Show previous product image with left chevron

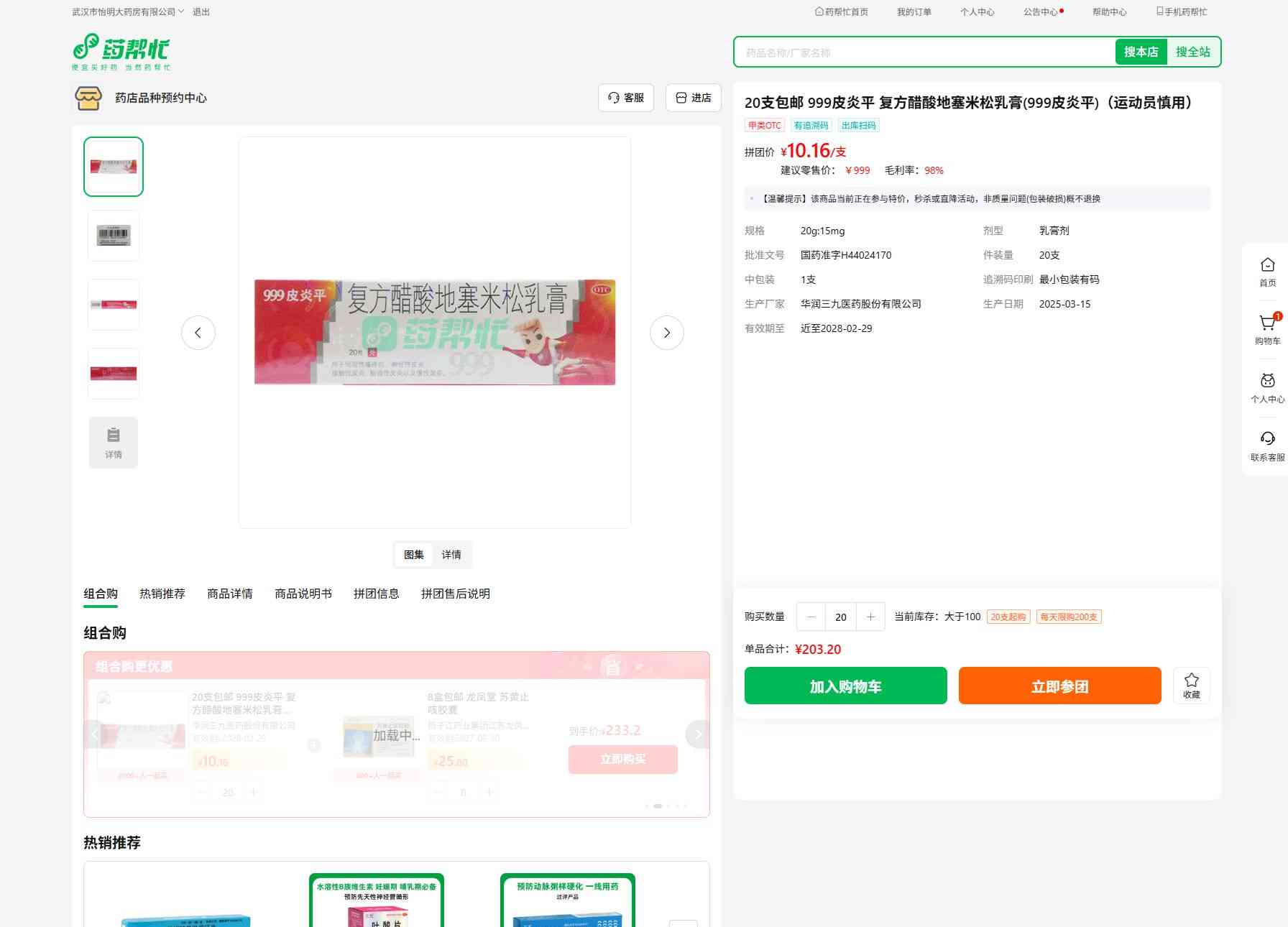(198, 333)
